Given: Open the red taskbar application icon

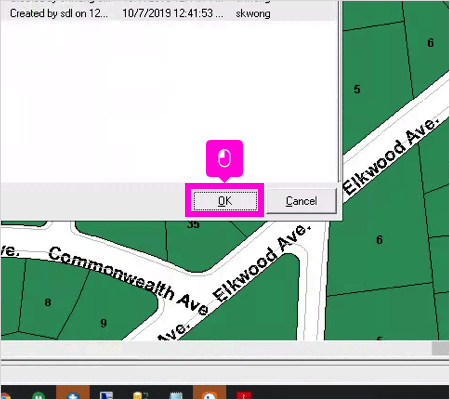Looking at the screenshot, I should click(x=244, y=395).
